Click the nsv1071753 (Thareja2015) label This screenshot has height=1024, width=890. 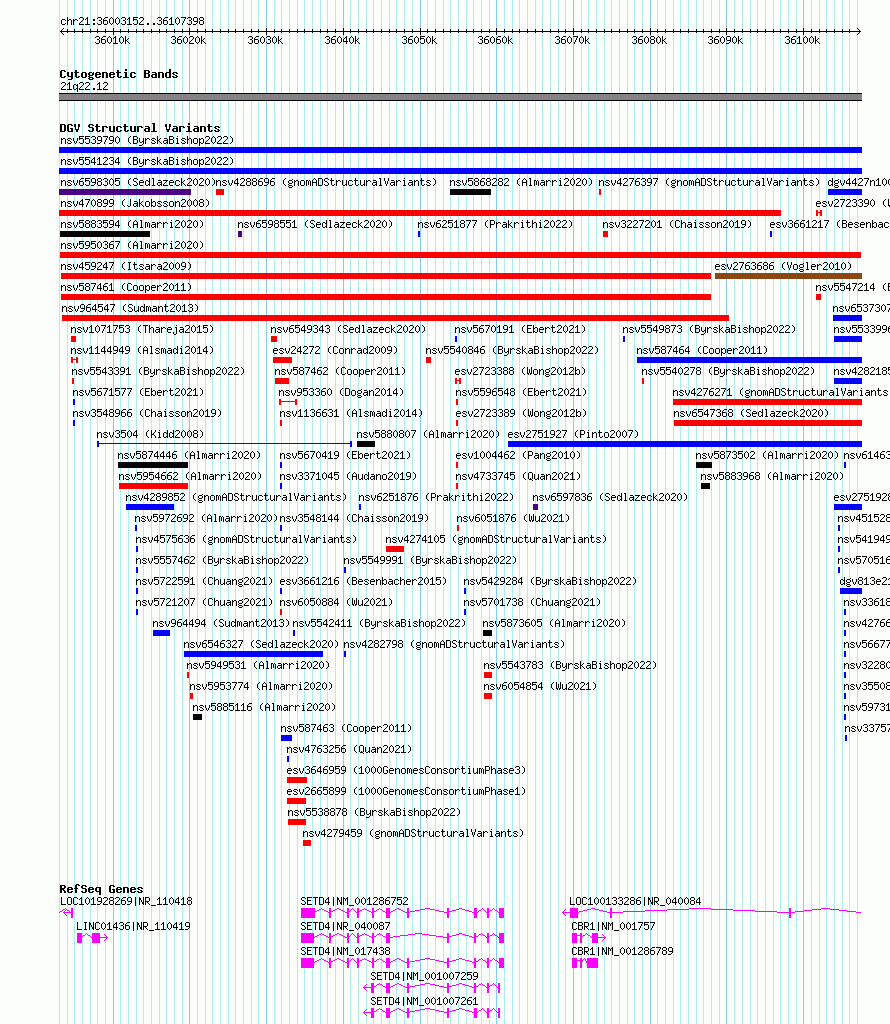(x=142, y=329)
